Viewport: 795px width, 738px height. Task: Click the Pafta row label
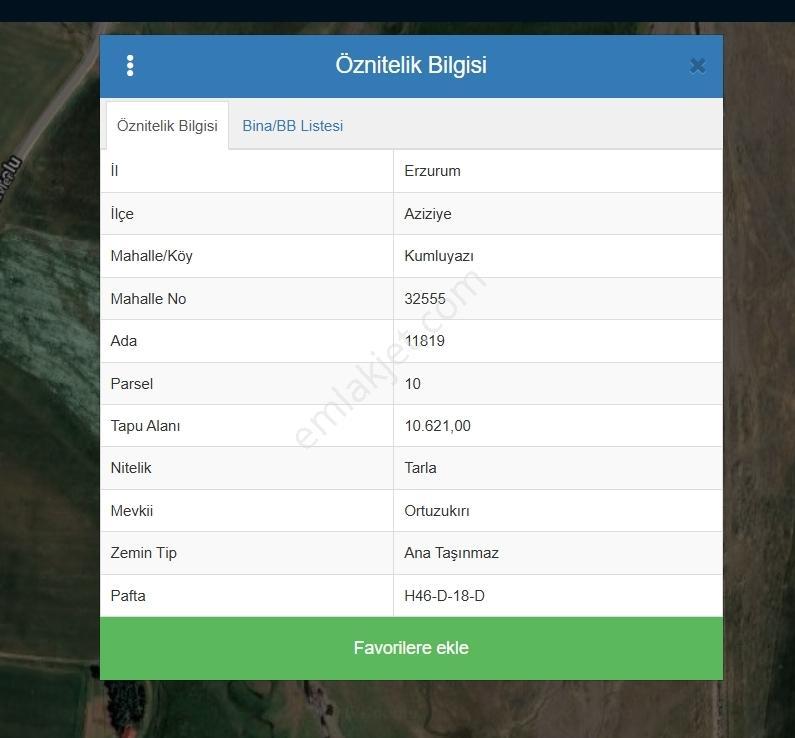point(128,596)
